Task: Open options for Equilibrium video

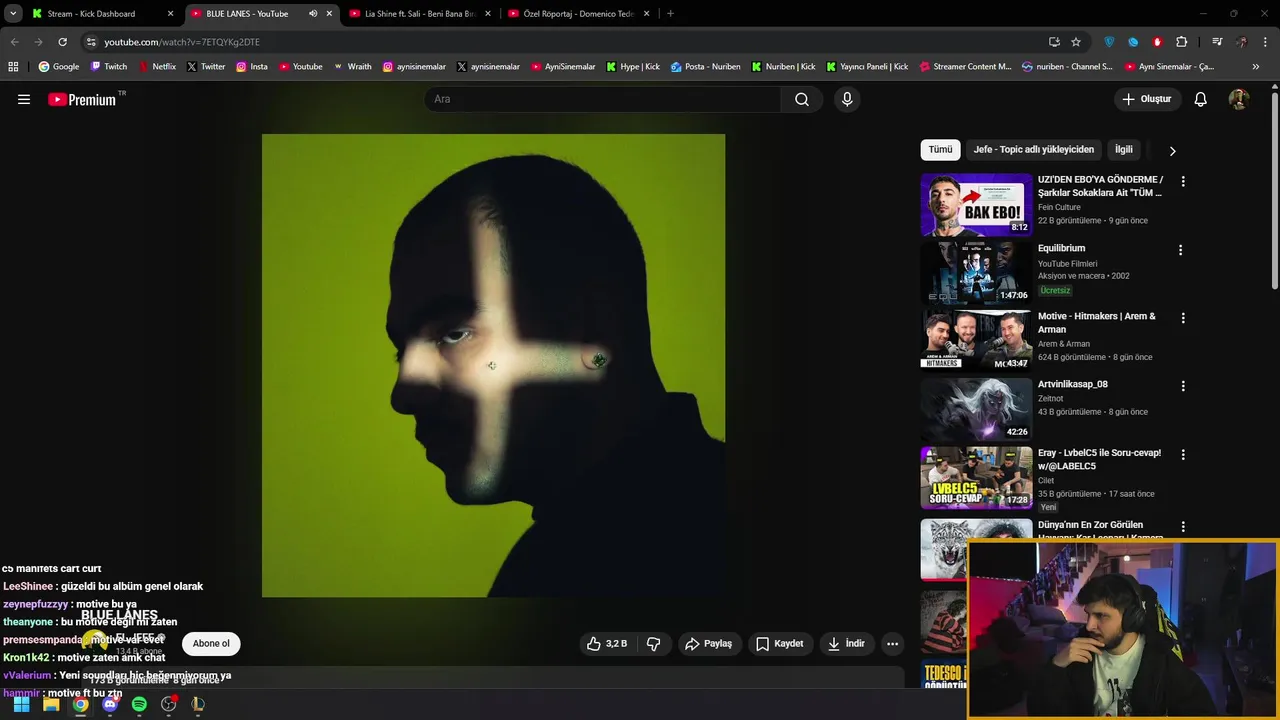Action: [x=1180, y=250]
